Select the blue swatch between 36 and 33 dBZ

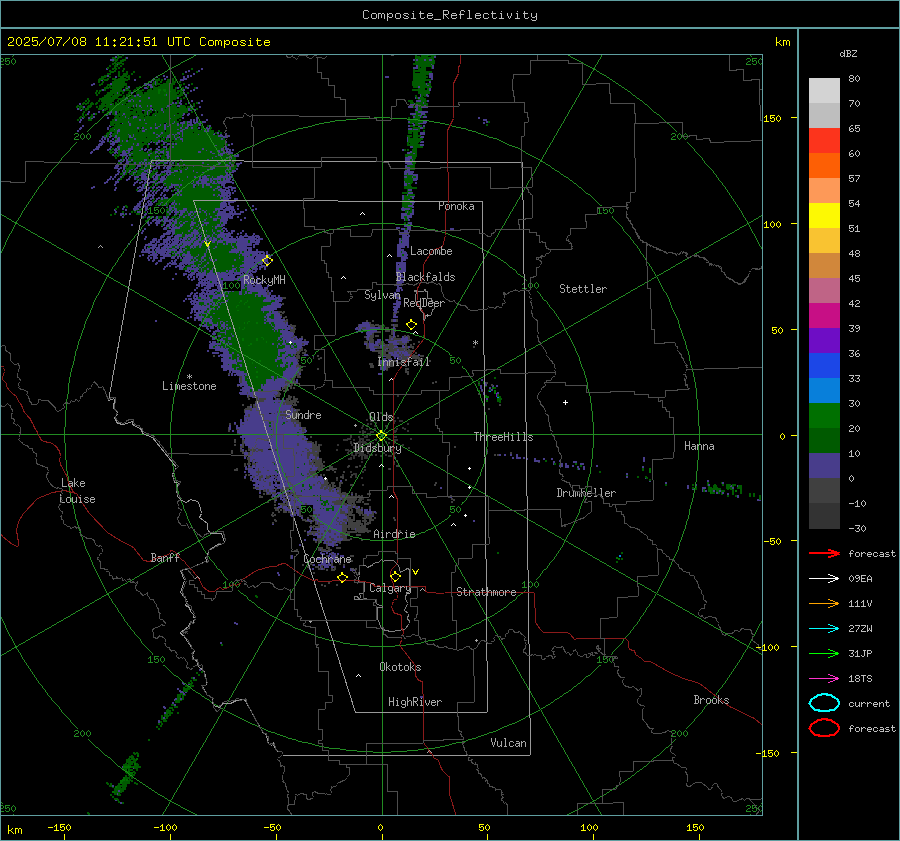point(824,366)
